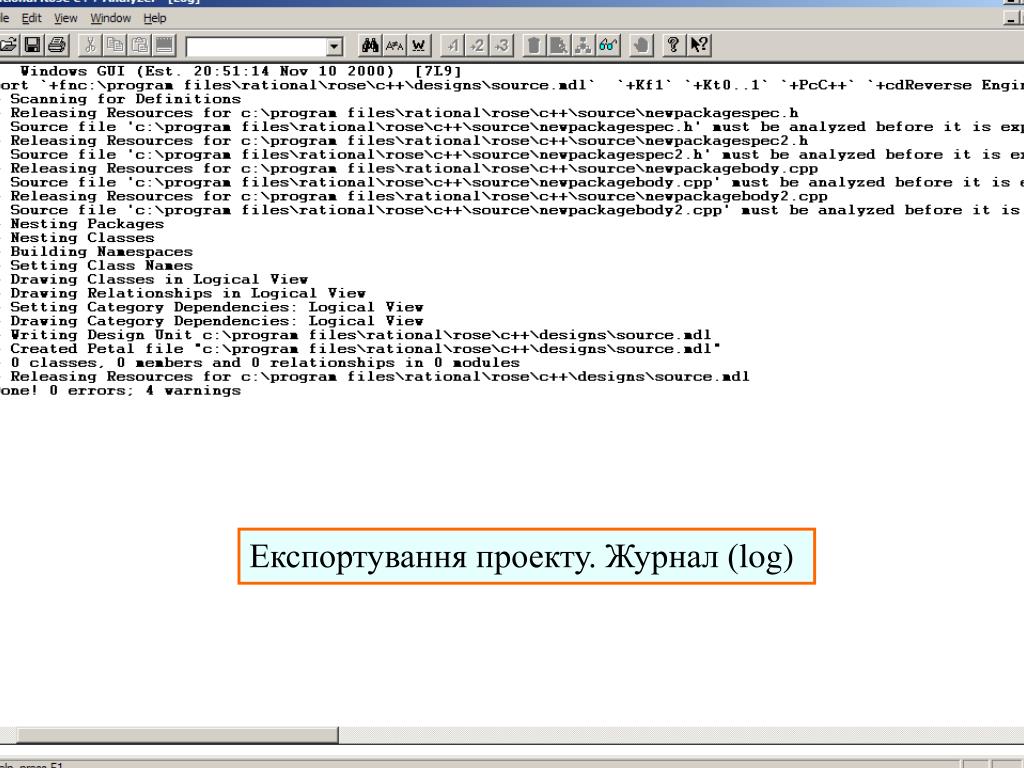Click the horizontal scrollbar track right of thumb

[x=679, y=735]
